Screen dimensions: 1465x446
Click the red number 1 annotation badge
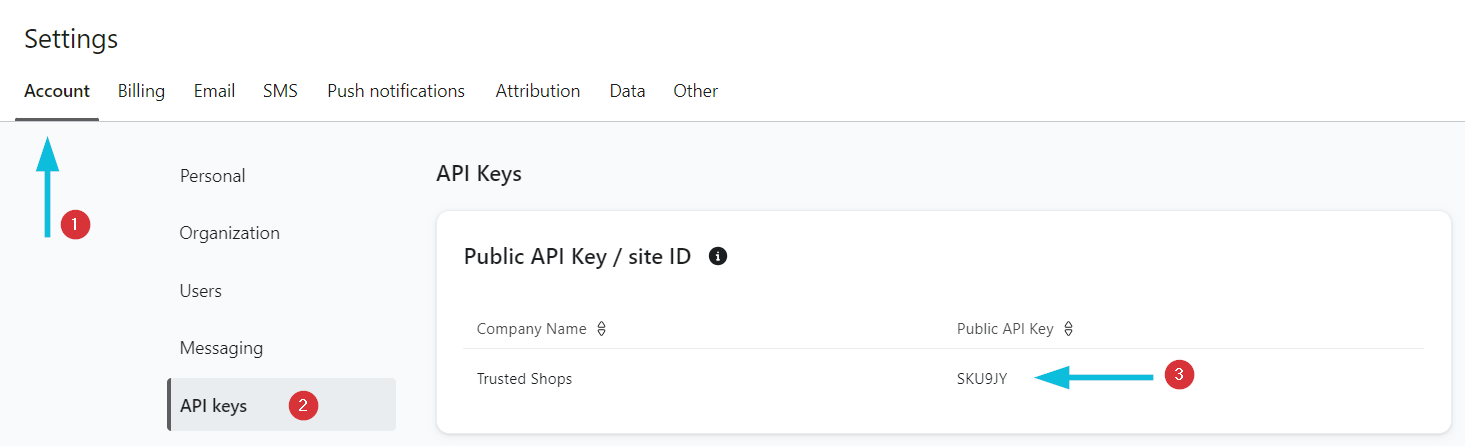[76, 224]
